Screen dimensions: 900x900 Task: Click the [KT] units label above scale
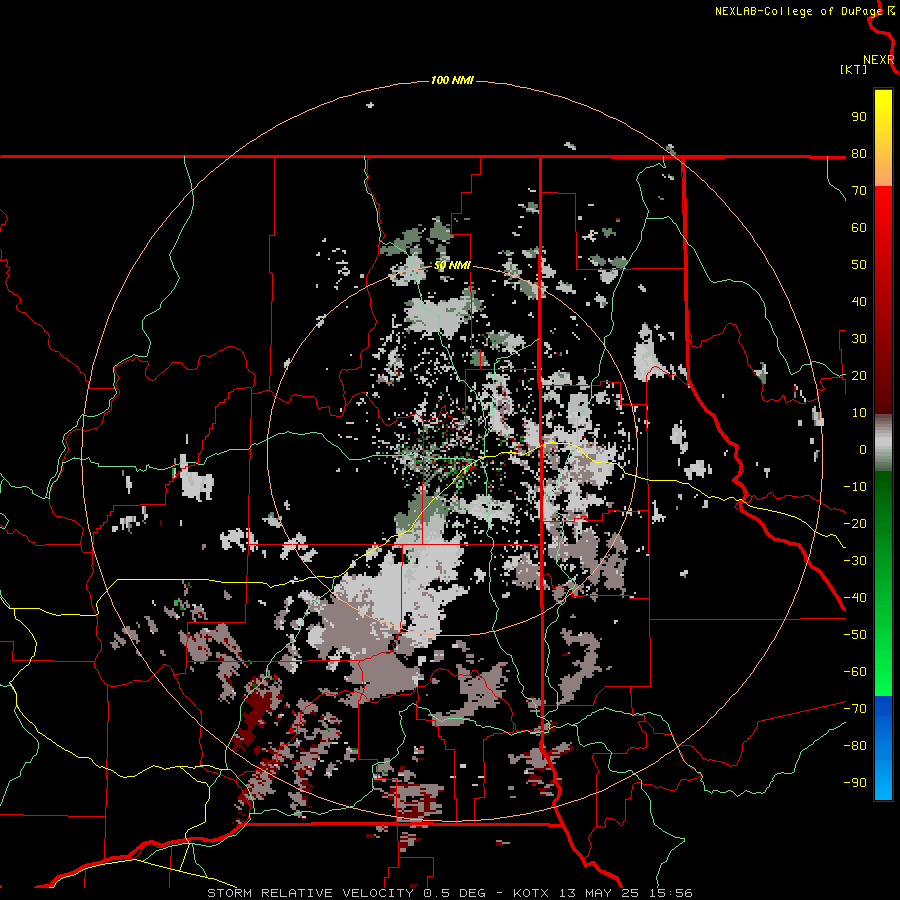(x=853, y=69)
